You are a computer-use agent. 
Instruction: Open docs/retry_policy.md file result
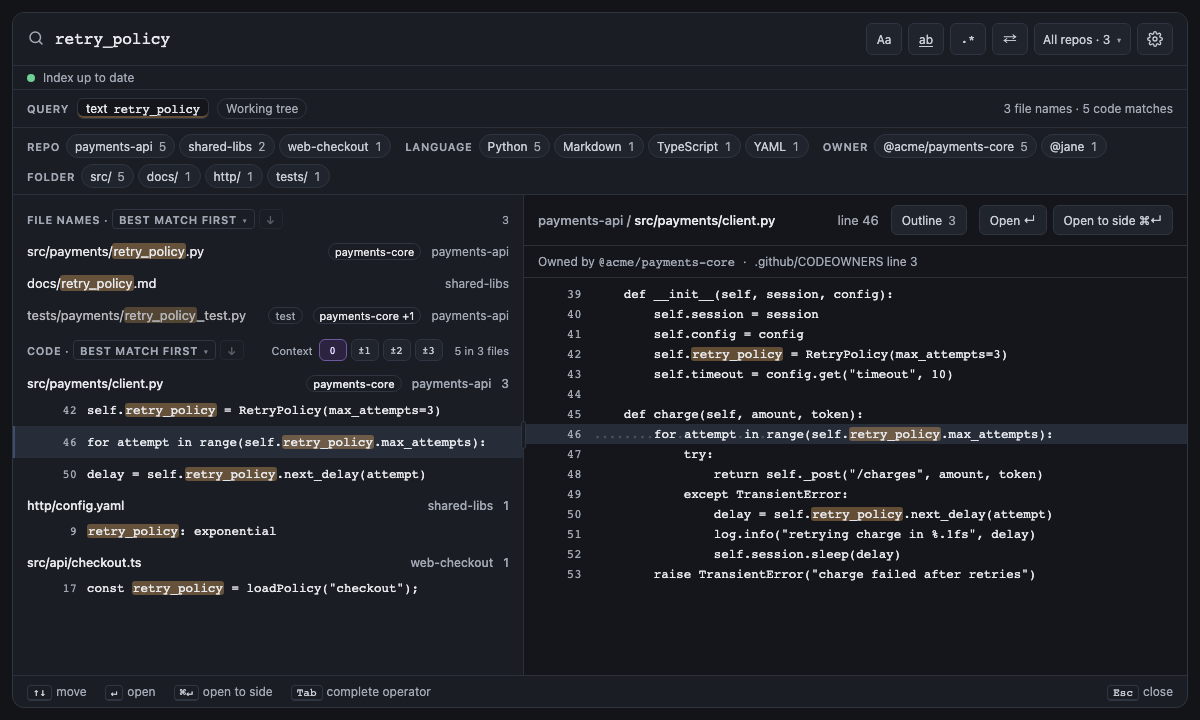pos(268,284)
